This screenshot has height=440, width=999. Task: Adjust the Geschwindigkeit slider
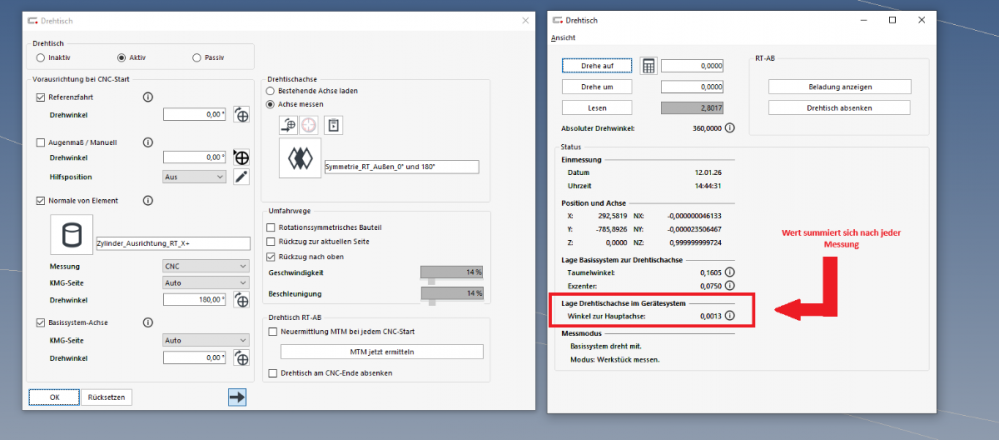432,282
